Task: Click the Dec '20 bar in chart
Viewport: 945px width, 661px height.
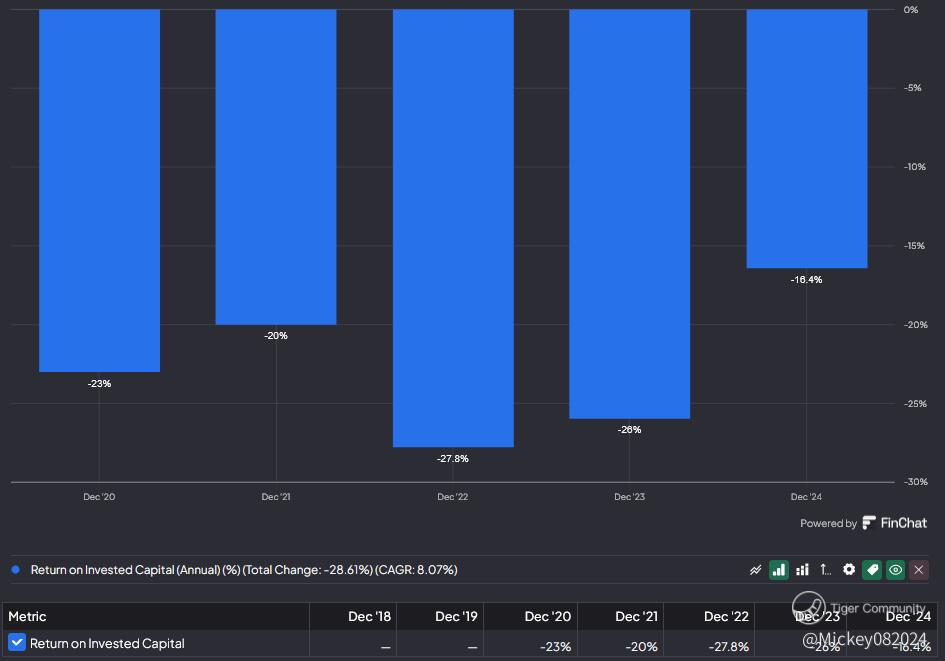Action: (99, 190)
